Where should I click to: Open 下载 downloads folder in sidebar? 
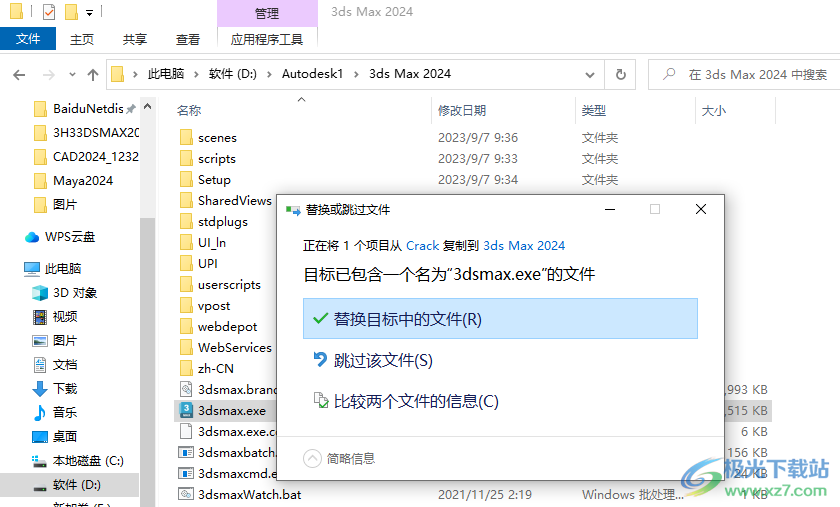39,389
